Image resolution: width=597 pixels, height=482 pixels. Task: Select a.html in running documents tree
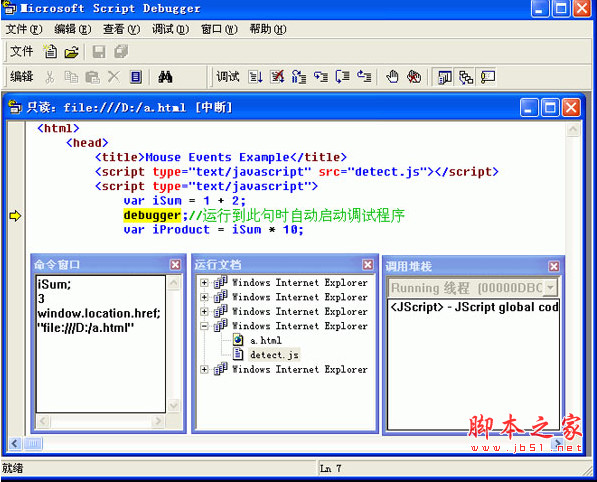[x=266, y=340]
